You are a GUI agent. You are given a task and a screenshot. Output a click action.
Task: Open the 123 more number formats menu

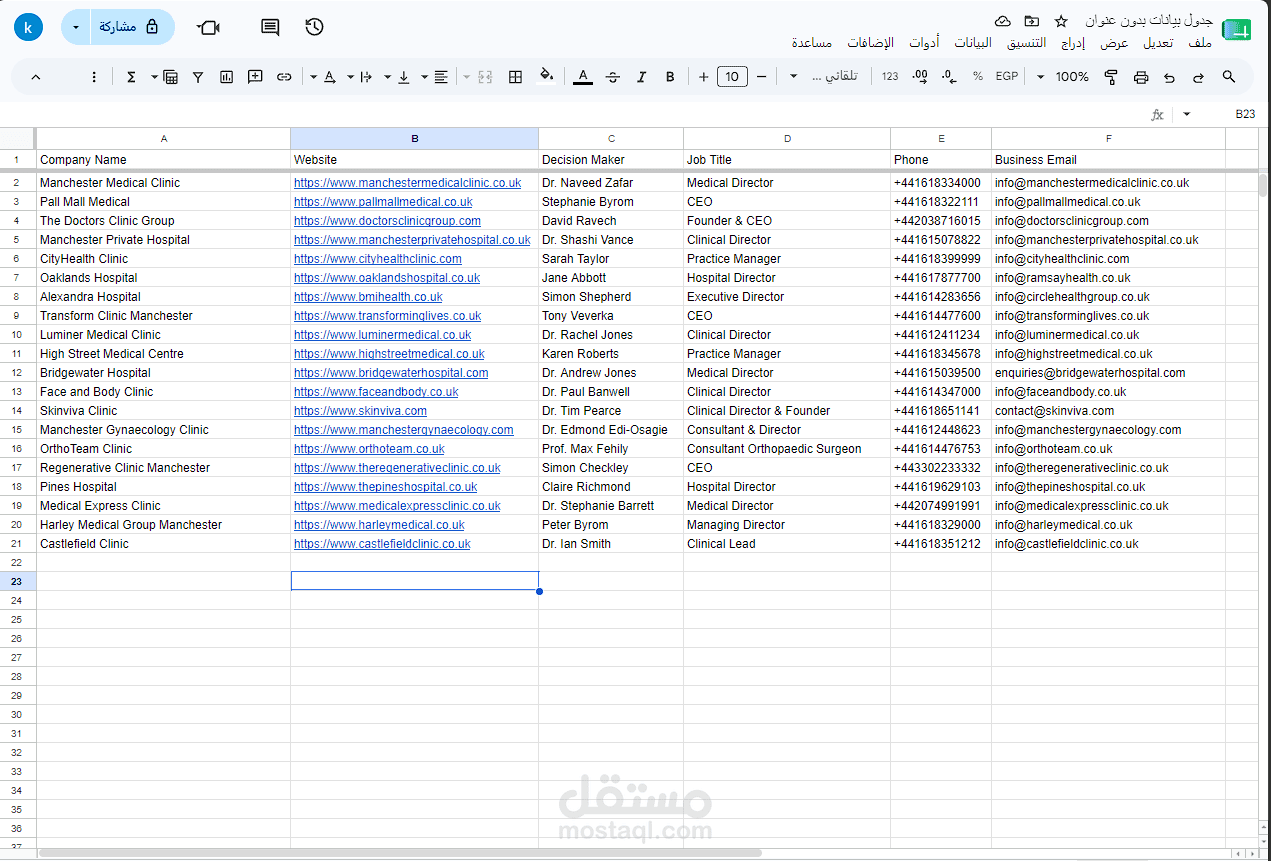point(890,77)
